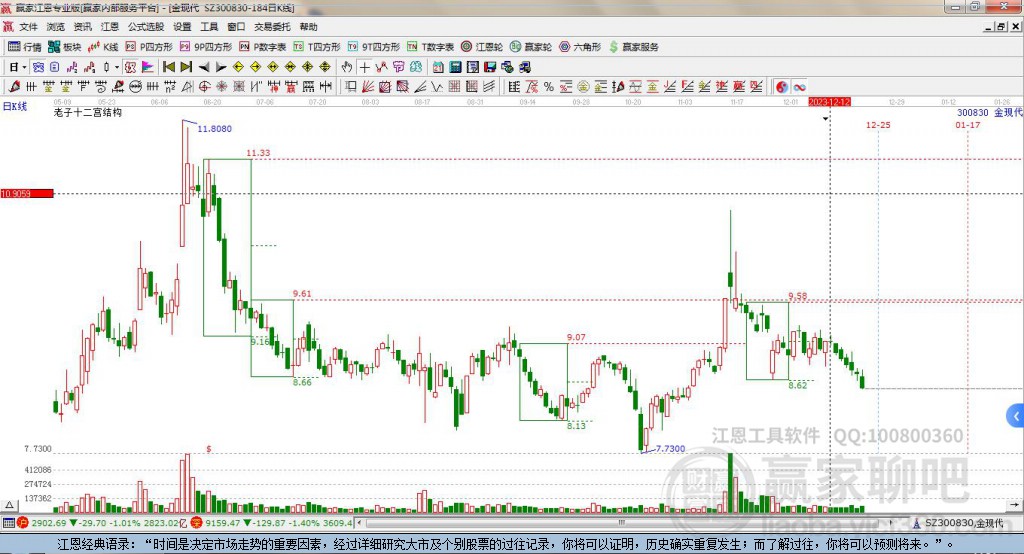This screenshot has height=554, width=1024.
Task: Open the 行情 market quotes view
Action: click(25, 47)
